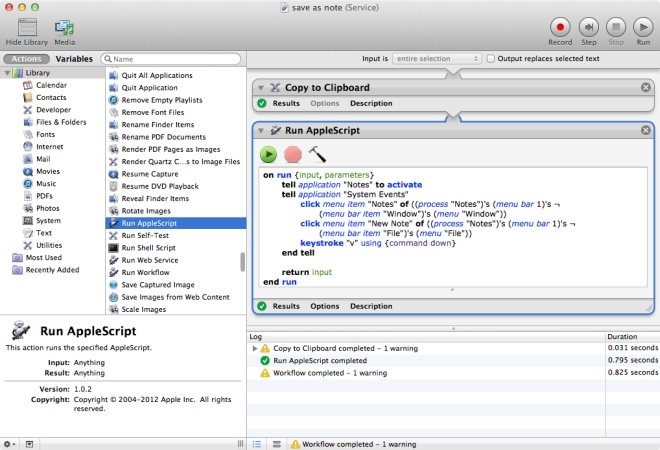Expand Copy to Clipboard log entry
This screenshot has width=660, height=450.
pyautogui.click(x=254, y=347)
